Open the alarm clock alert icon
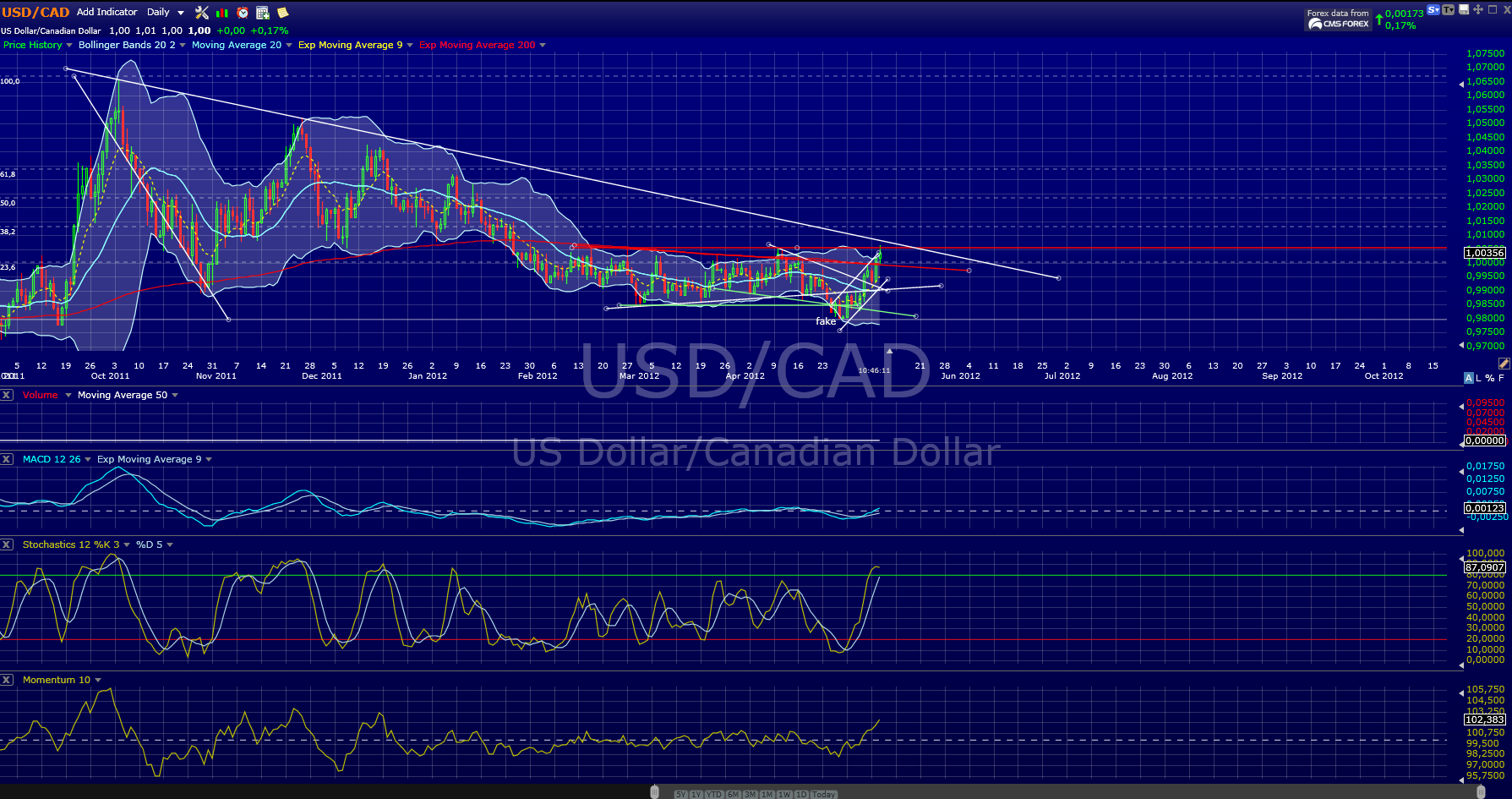This screenshot has height=799, width=1512. tap(243, 13)
